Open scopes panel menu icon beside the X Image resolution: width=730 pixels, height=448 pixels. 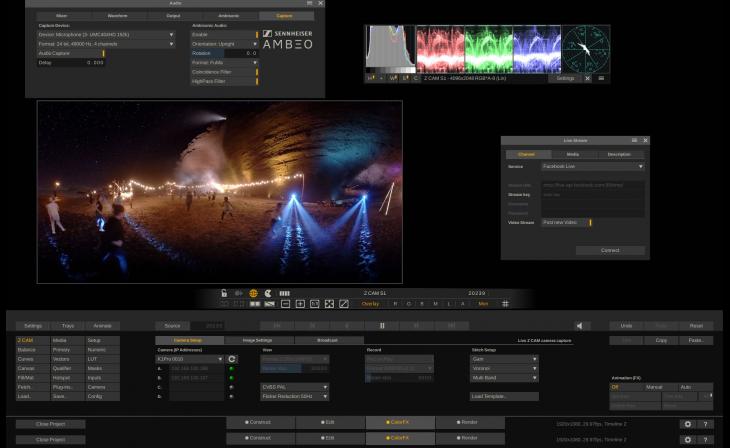(601, 78)
